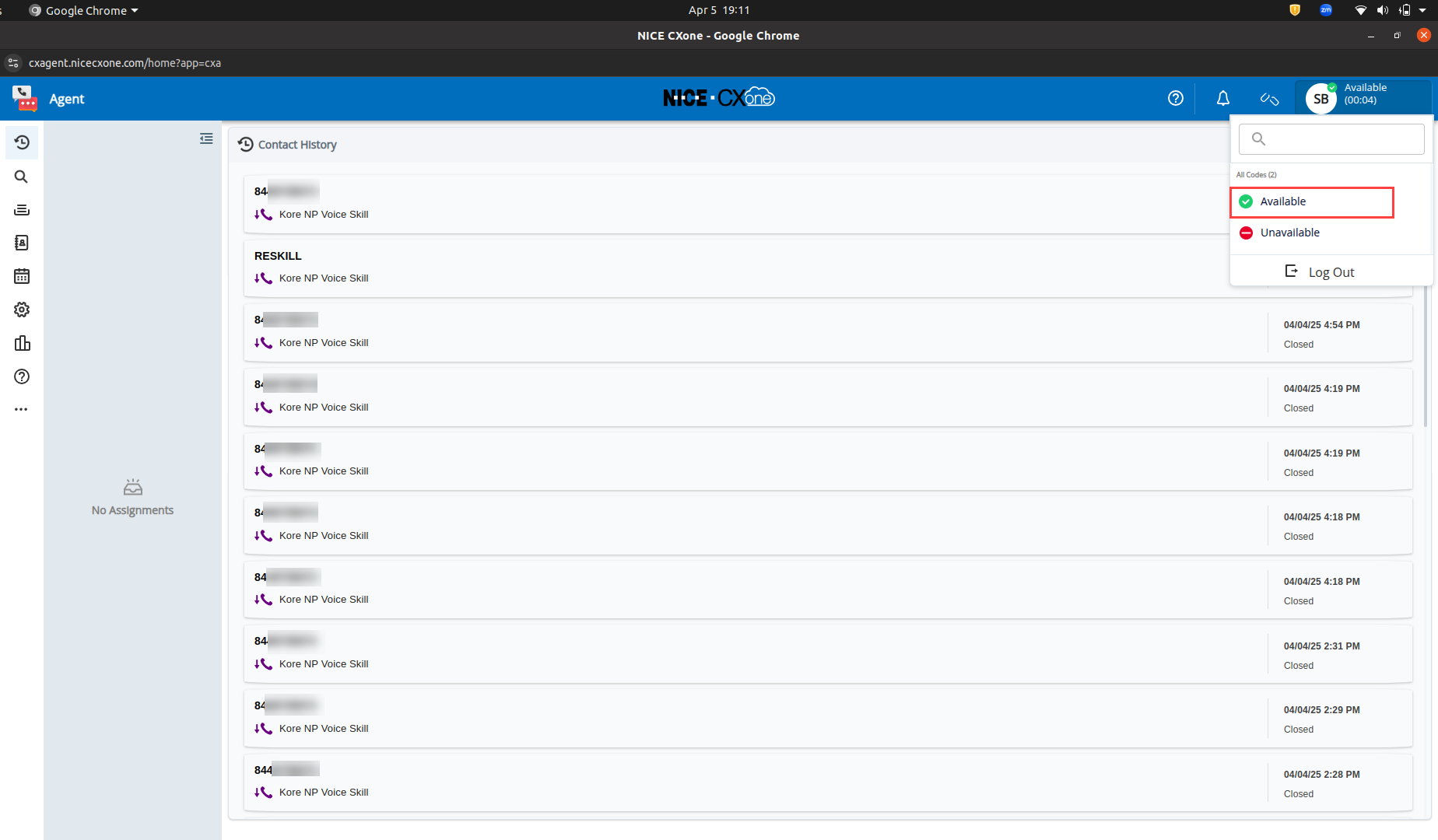Click the agent leg connection icon
The image size is (1438, 840).
(1269, 99)
